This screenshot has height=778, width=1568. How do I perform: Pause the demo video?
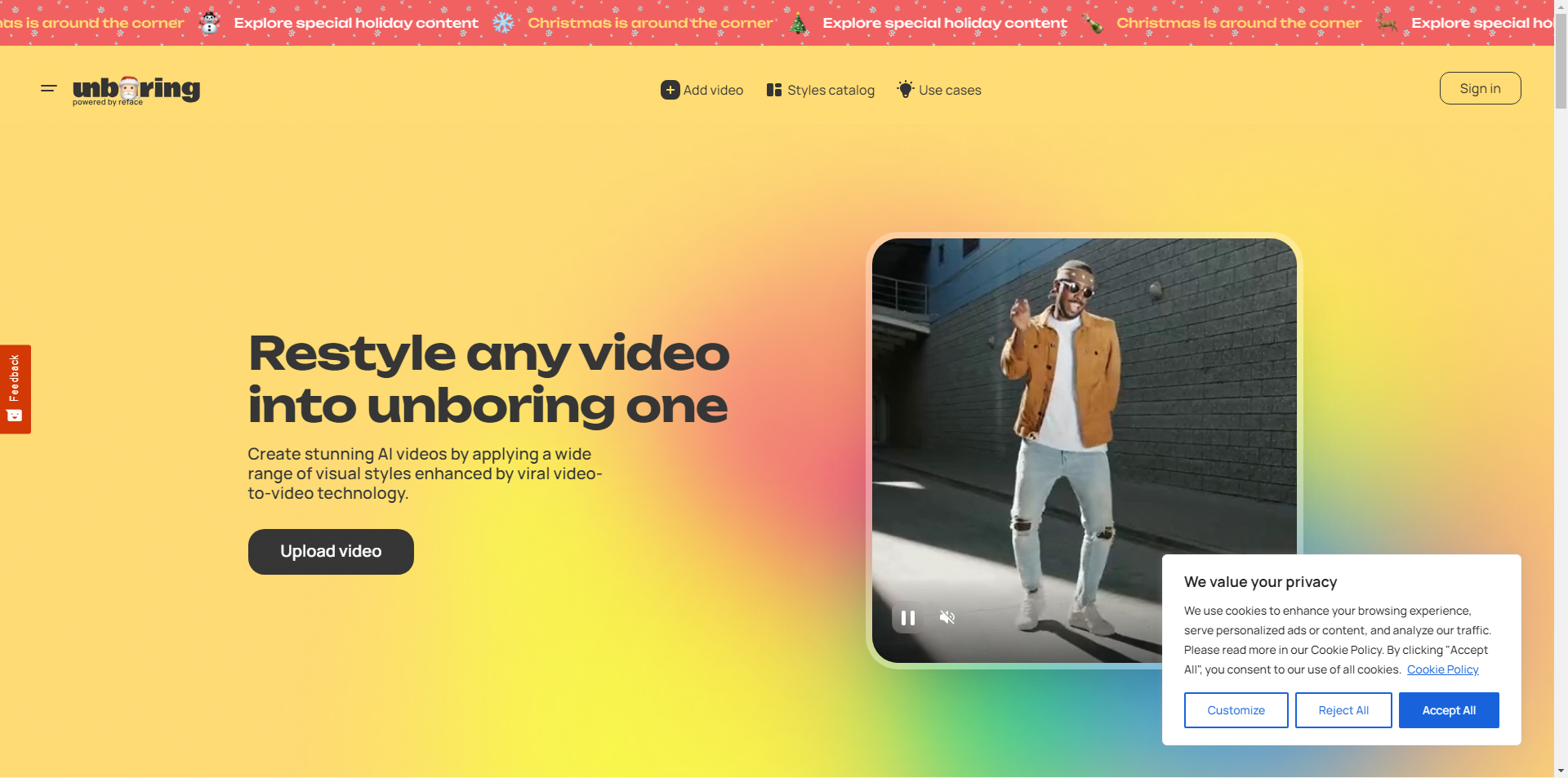[907, 618]
